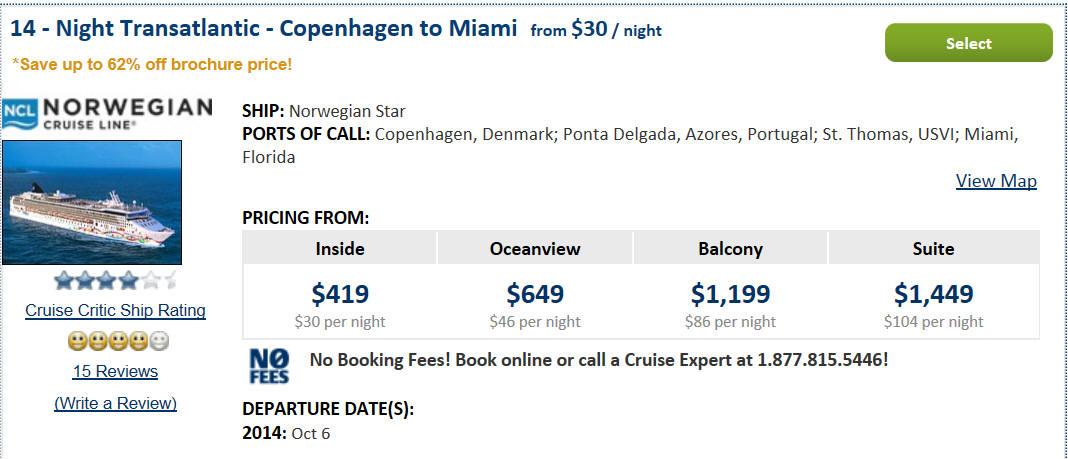Select the Oceanview $649 price
1068x459 pixels.
[535, 294]
